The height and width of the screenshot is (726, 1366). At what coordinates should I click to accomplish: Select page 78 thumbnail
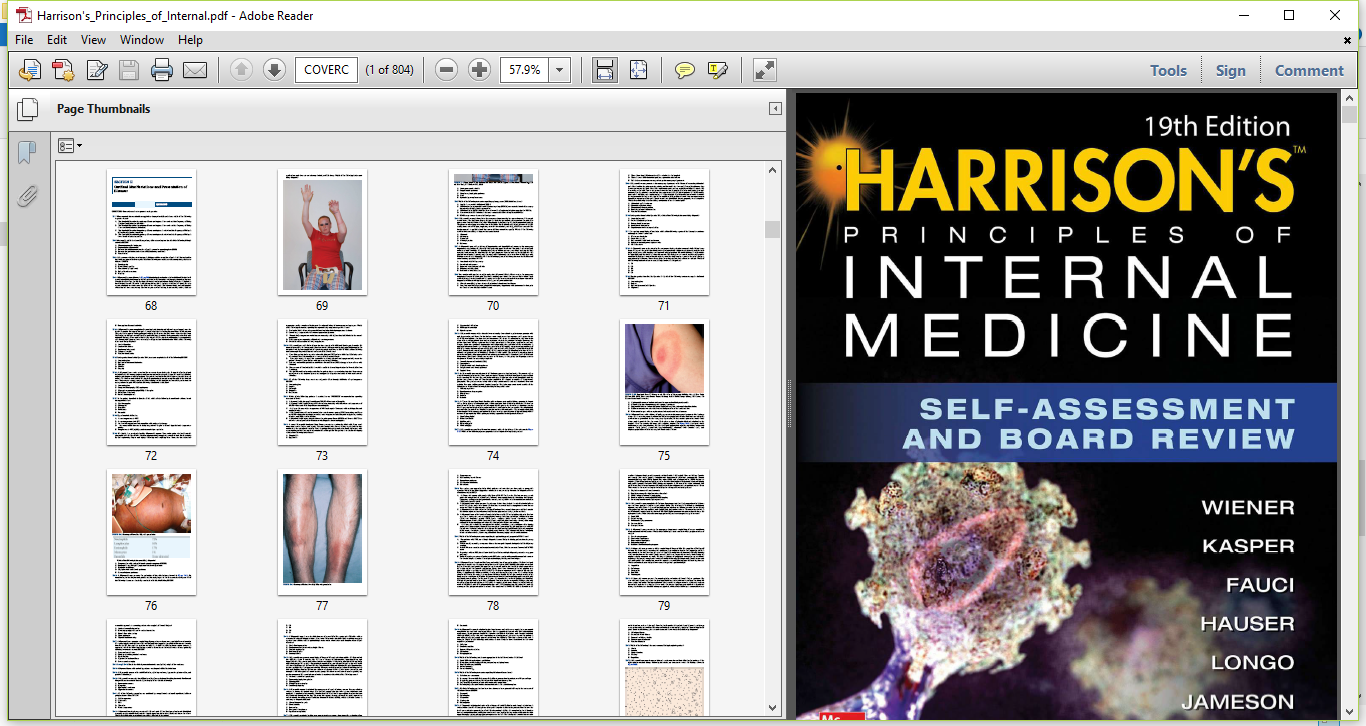pyautogui.click(x=493, y=532)
